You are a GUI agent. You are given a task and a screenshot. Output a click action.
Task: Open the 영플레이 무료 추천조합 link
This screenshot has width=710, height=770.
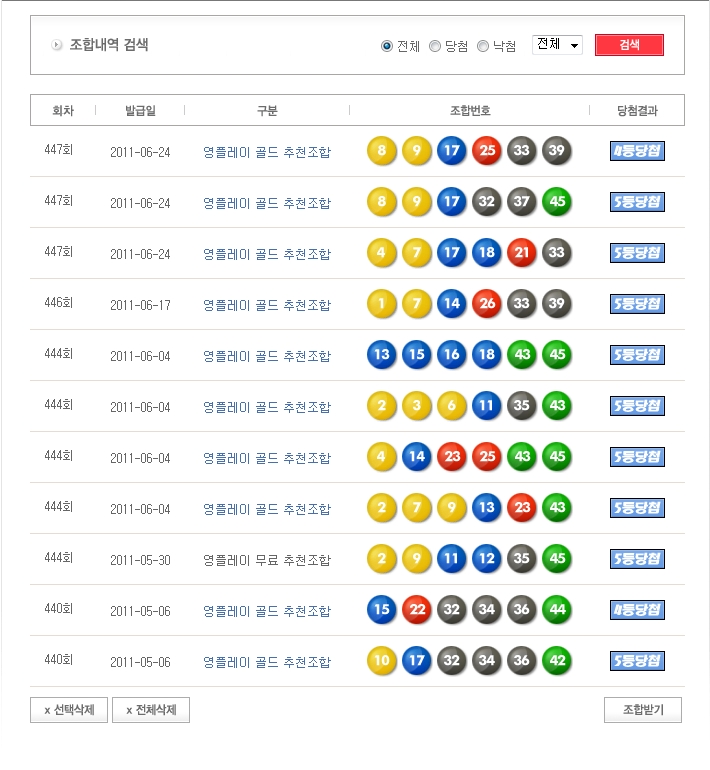click(266, 559)
